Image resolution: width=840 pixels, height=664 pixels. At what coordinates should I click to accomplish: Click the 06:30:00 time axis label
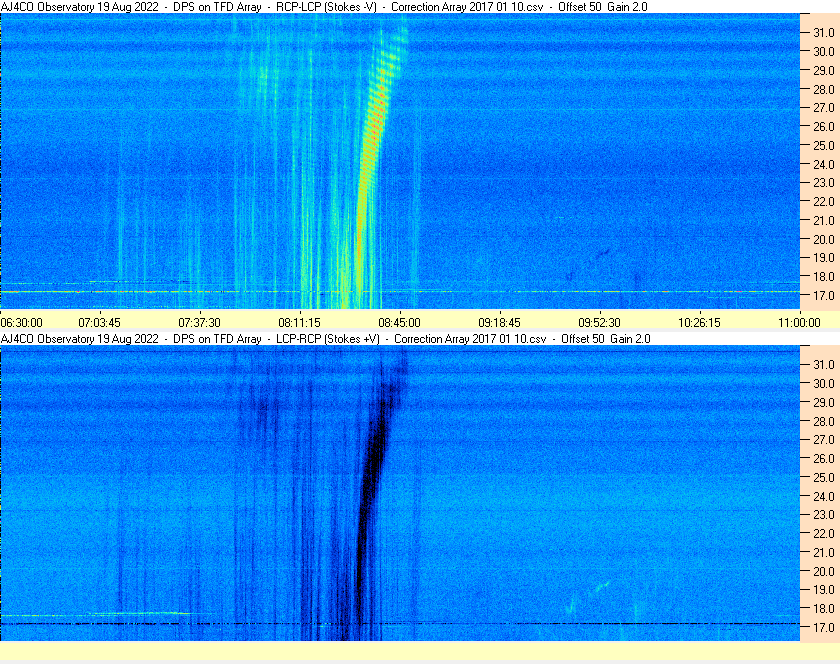21,323
